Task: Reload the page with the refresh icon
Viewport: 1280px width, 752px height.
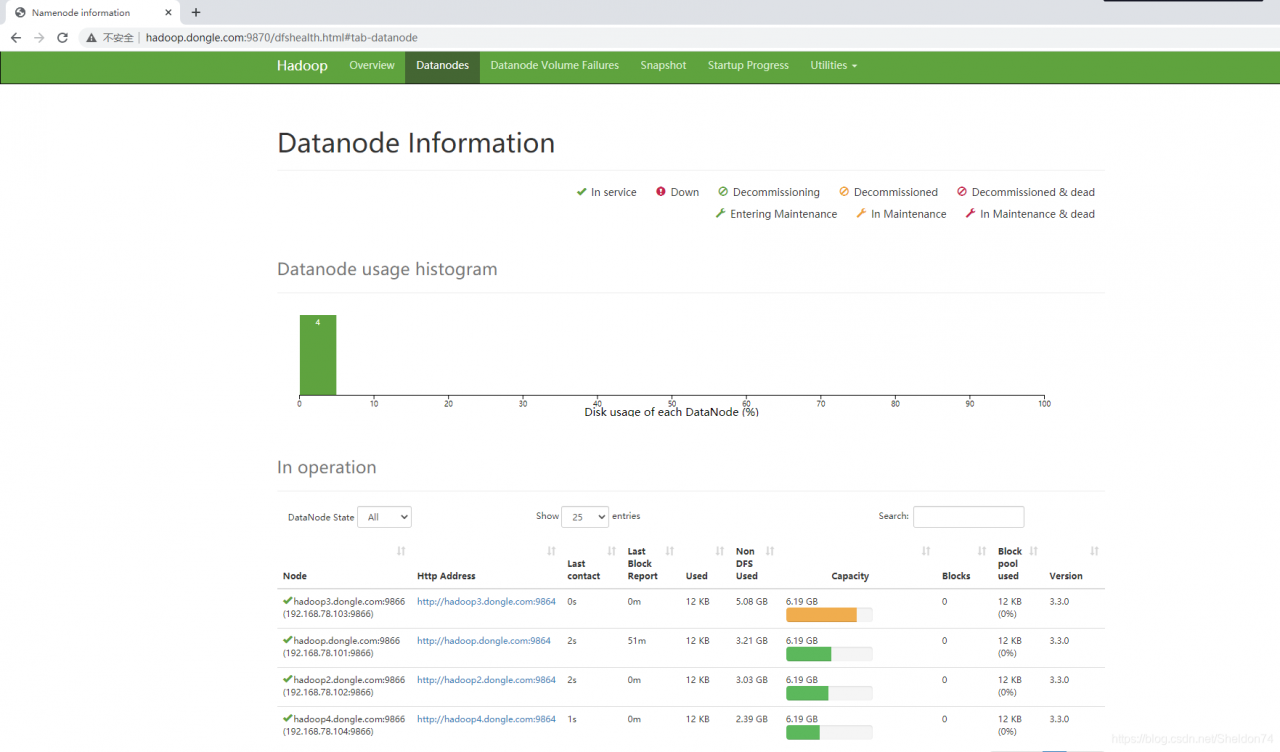Action: point(62,38)
